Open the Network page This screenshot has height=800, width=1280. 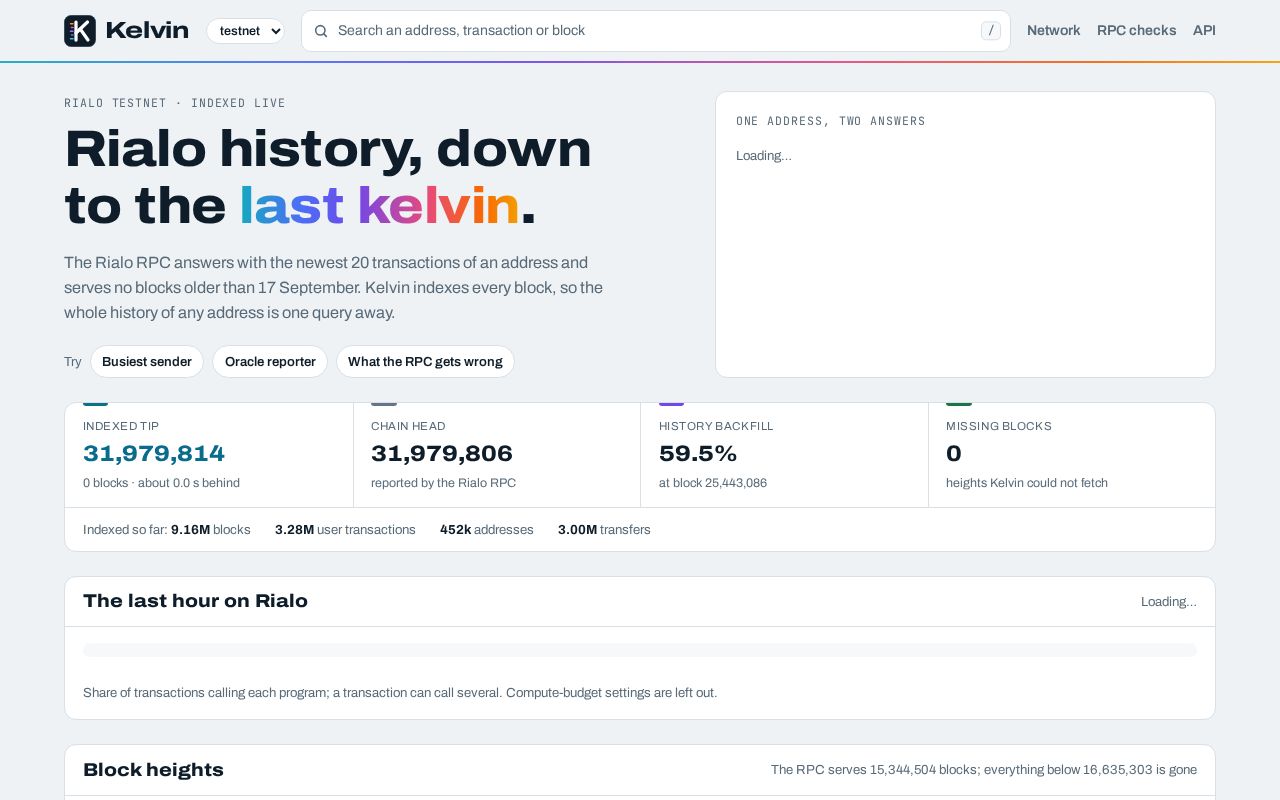click(1053, 31)
